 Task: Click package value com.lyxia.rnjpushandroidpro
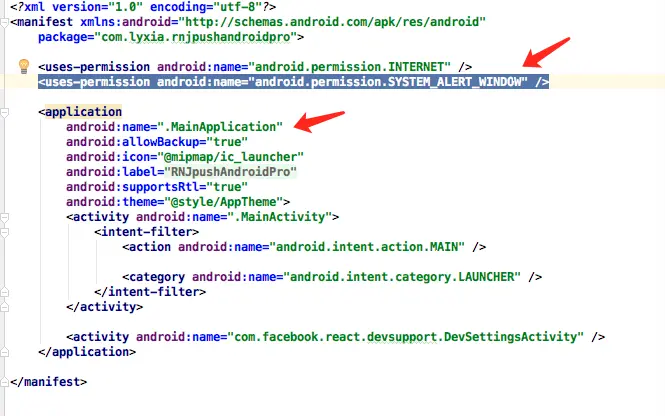pyautogui.click(x=196, y=37)
